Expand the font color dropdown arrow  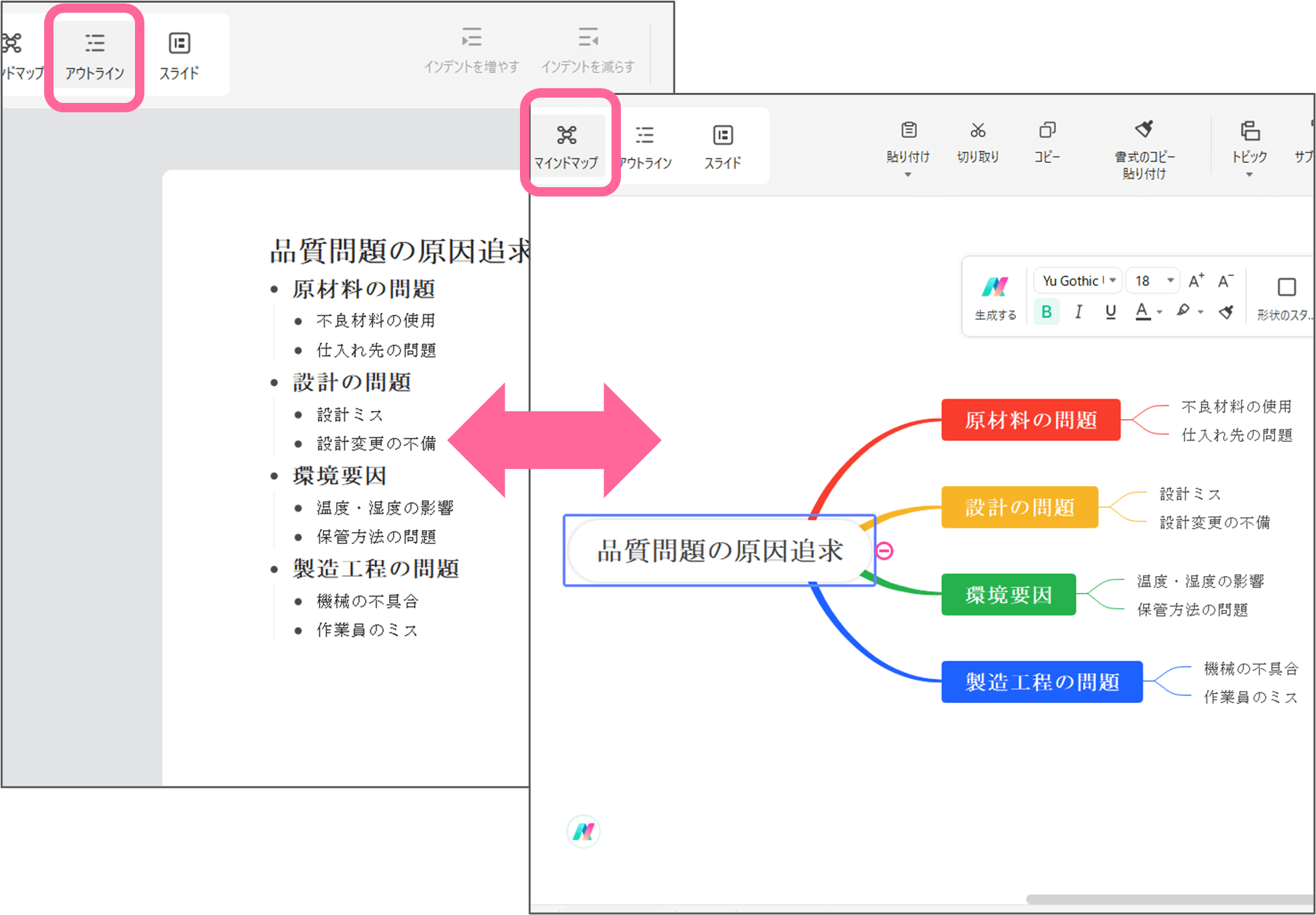pos(1160,312)
